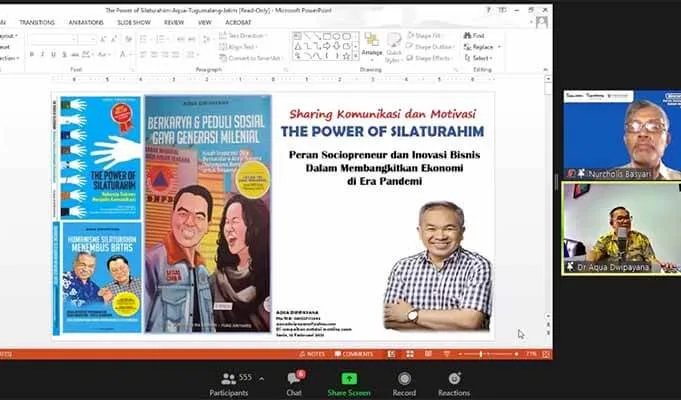Open the Shape Effects dropdown

(x=429, y=58)
